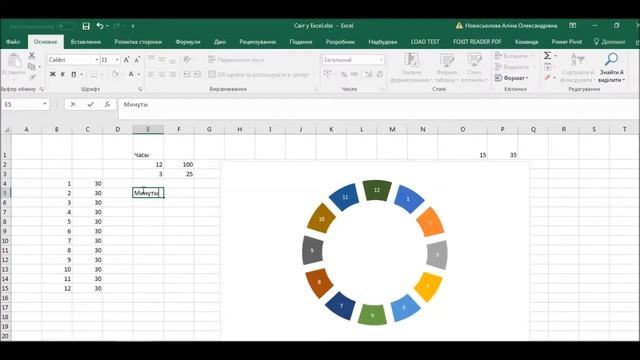Toggle italic К formatting
The image size is (640, 360).
pyautogui.click(x=63, y=74)
